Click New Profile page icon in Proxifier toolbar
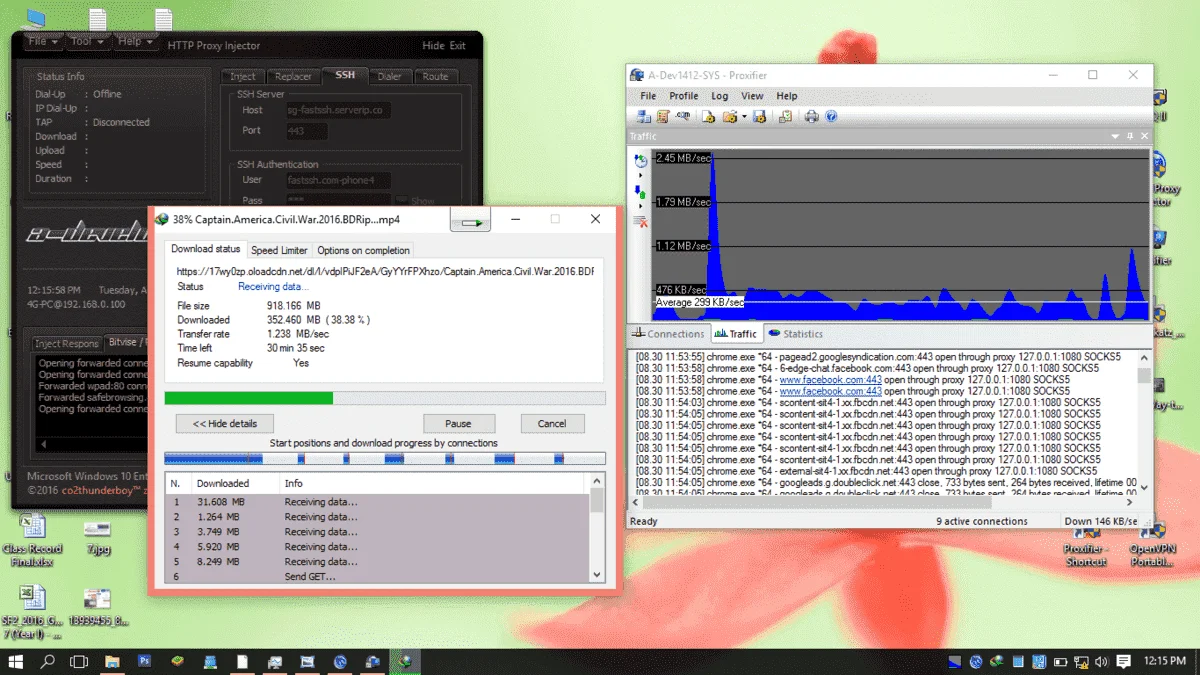The image size is (1200, 675). tap(708, 116)
